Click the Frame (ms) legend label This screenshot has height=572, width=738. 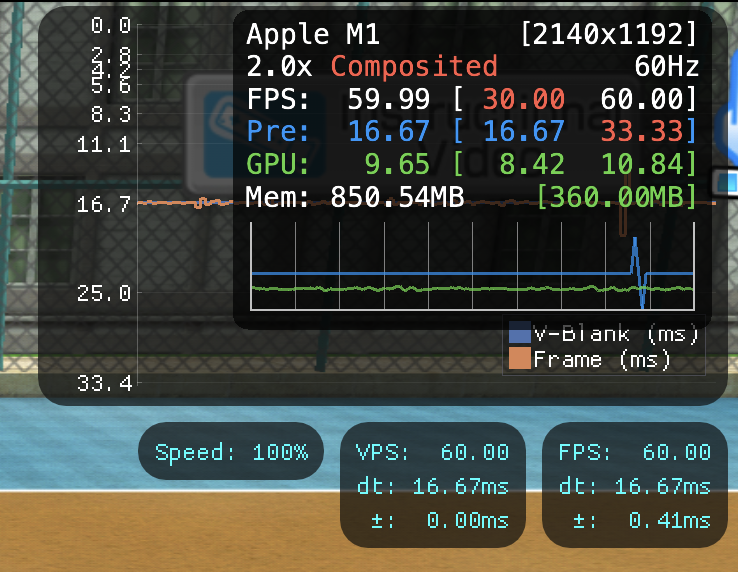[x=602, y=360]
